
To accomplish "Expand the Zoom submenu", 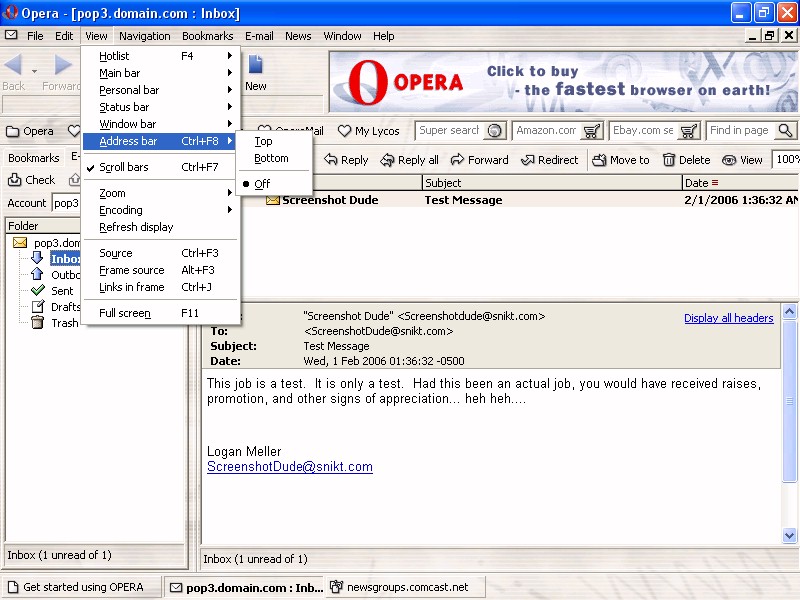I will click(x=112, y=193).
